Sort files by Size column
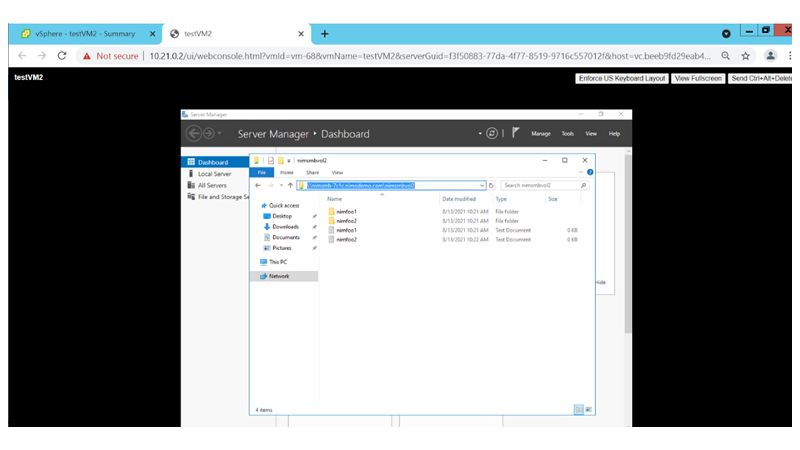The width and height of the screenshot is (800, 450). (553, 199)
